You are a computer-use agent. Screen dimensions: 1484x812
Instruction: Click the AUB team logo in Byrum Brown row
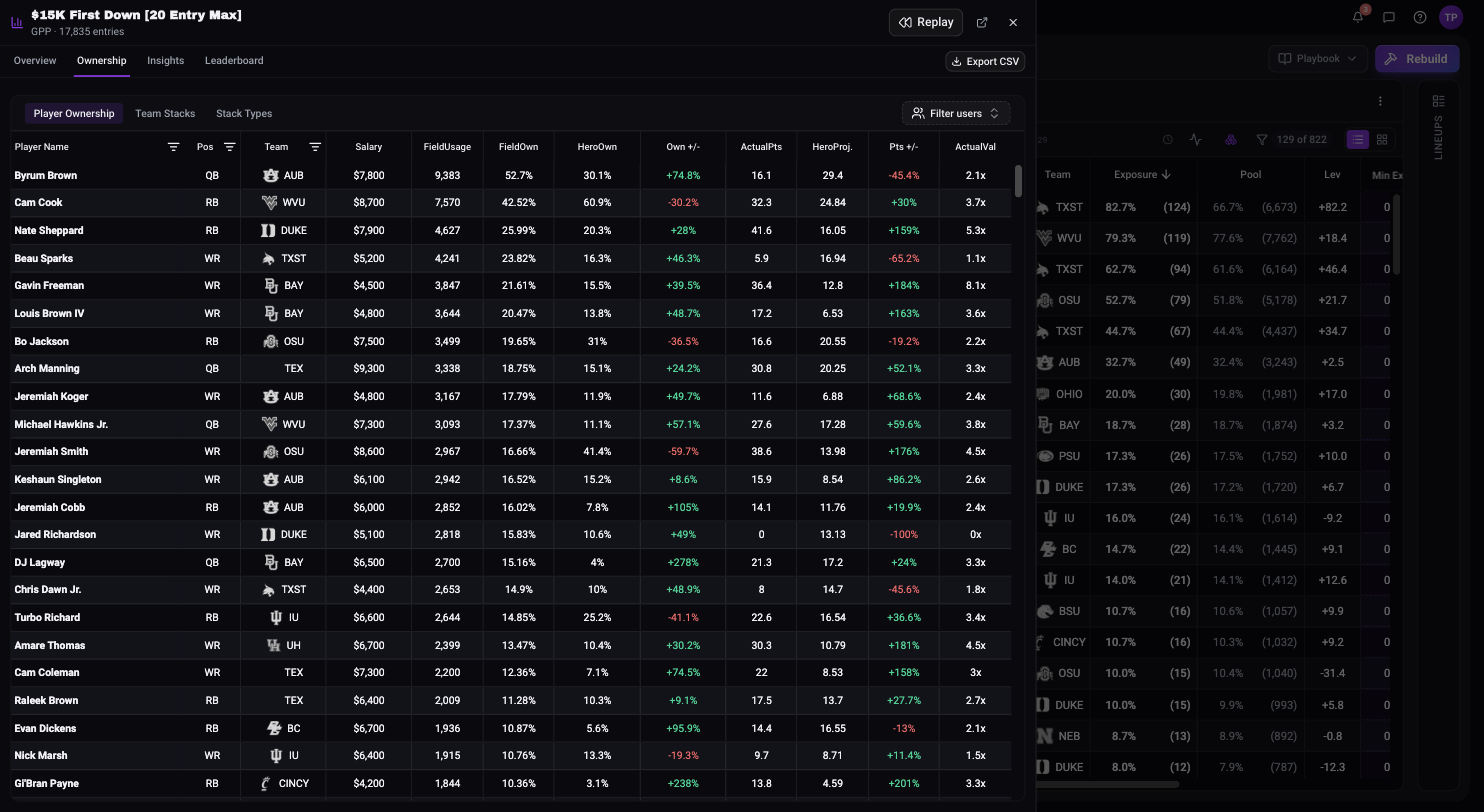click(270, 175)
